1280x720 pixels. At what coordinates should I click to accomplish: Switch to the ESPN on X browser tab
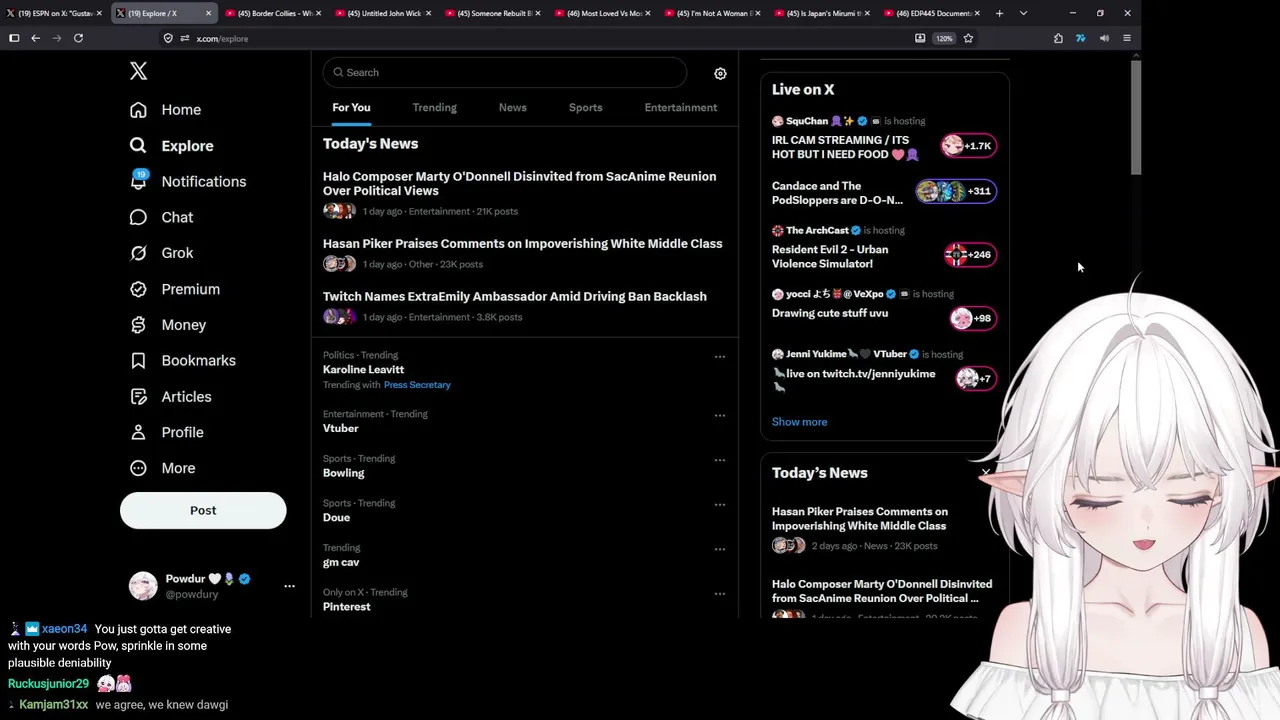tap(54, 13)
